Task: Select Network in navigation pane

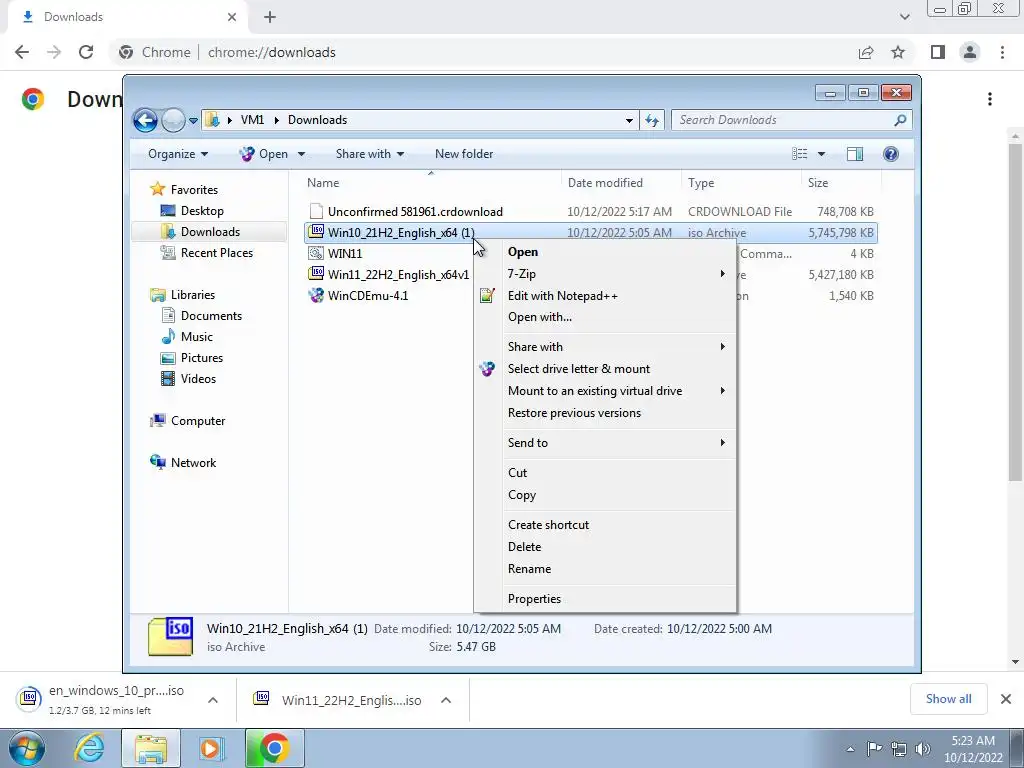Action: click(193, 463)
